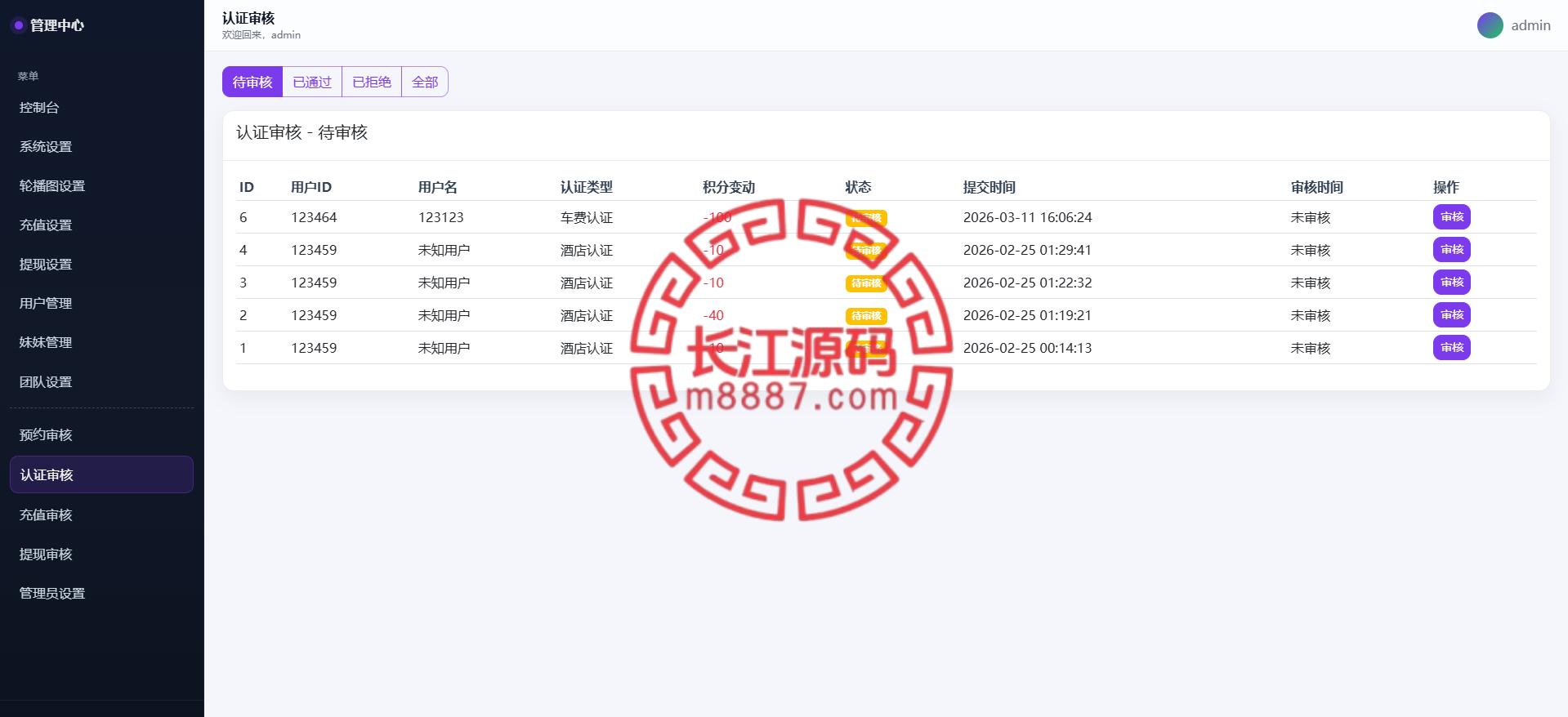Click timestamp 2026-02-25 01:19:21
This screenshot has height=717, width=1568.
pos(1027,315)
